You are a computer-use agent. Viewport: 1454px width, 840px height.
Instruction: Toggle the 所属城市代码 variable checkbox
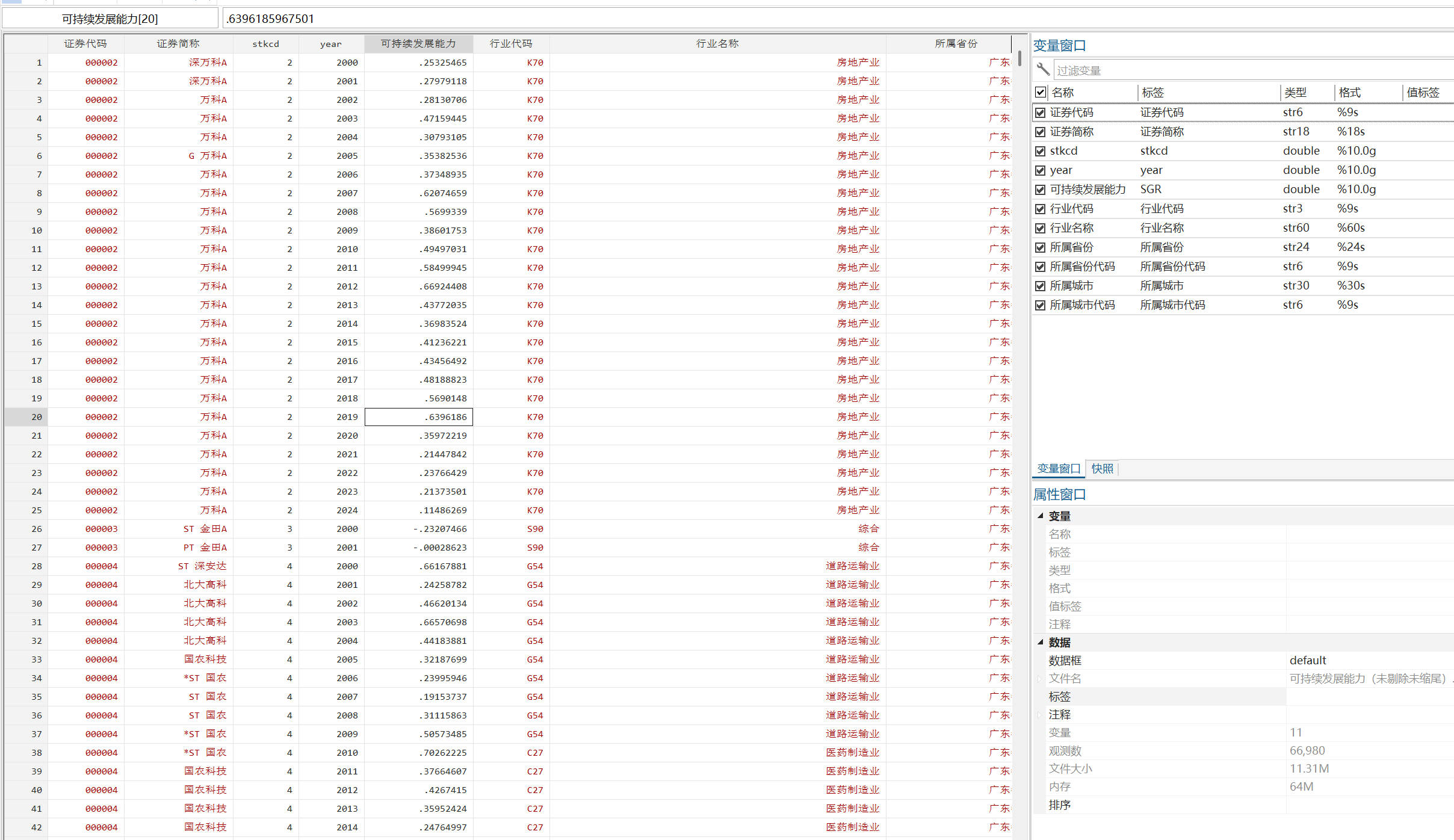tap(1041, 305)
